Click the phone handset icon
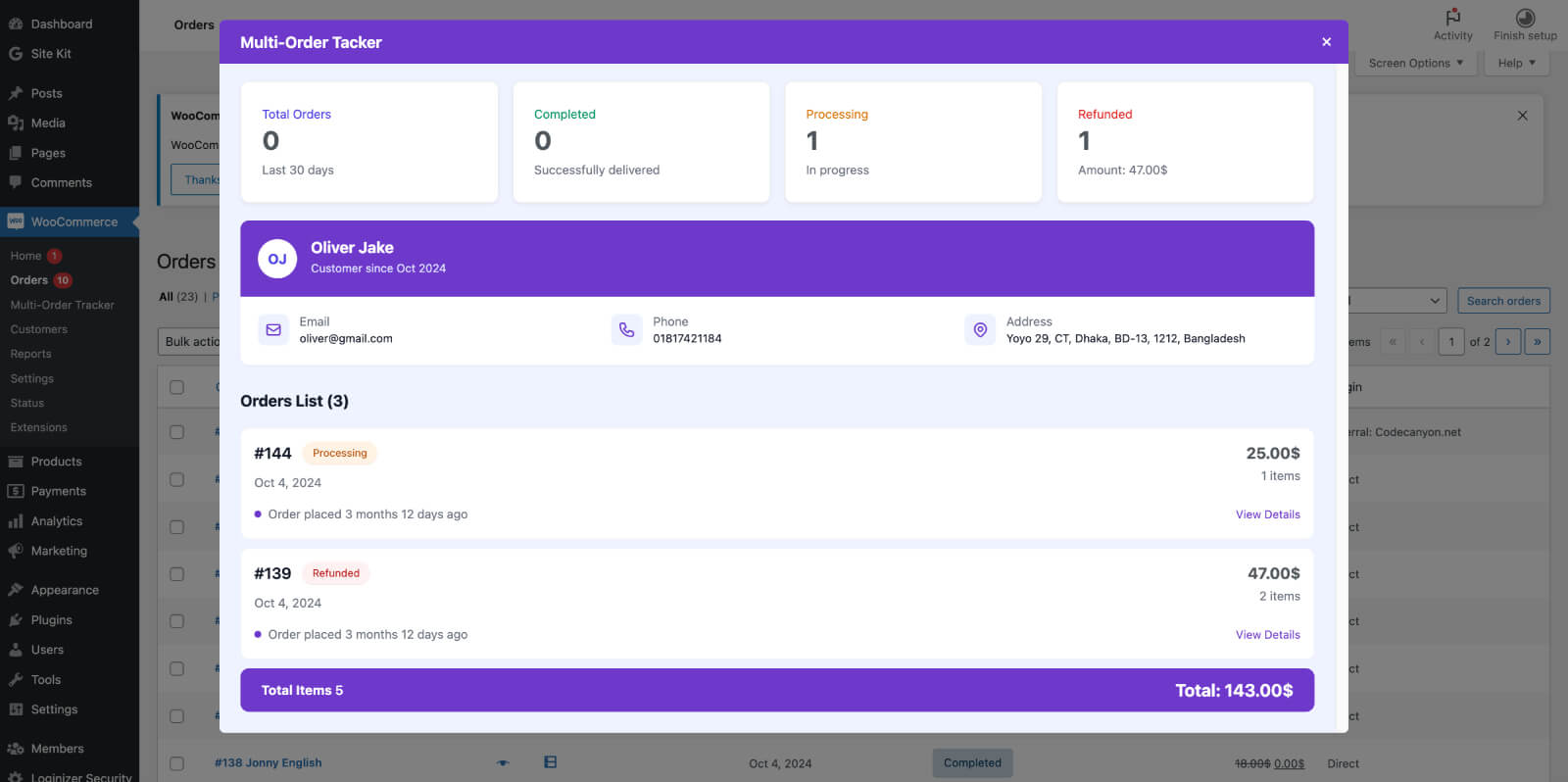This screenshot has height=782, width=1568. coord(626,330)
